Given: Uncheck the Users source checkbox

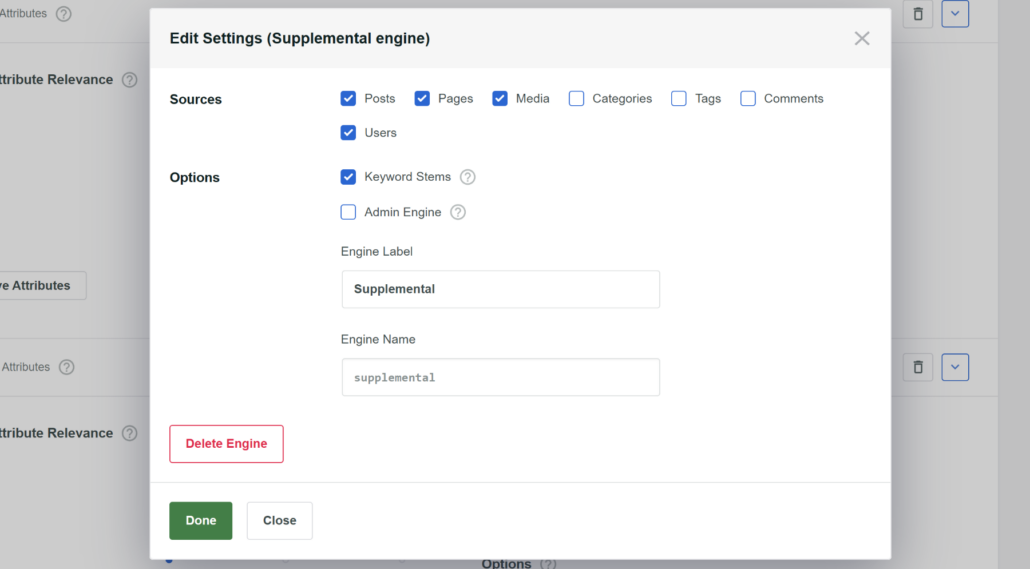Looking at the screenshot, I should (x=348, y=133).
